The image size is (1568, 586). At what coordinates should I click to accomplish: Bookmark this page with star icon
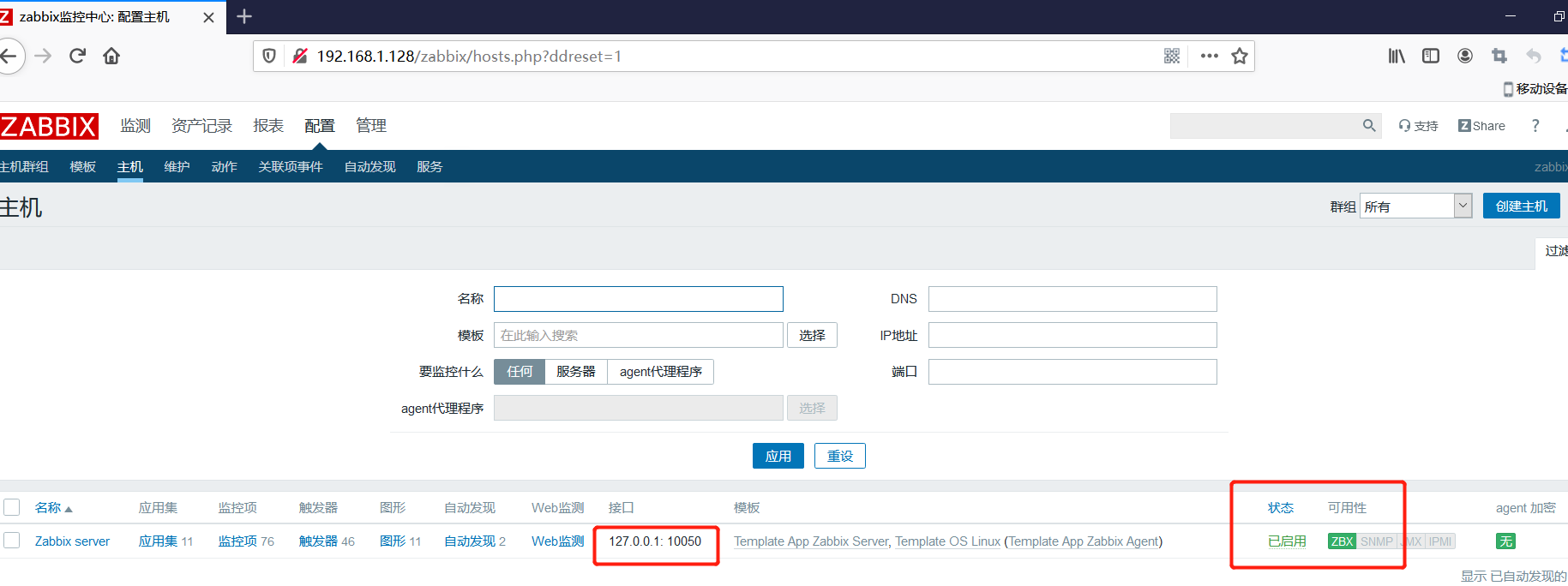(1240, 56)
